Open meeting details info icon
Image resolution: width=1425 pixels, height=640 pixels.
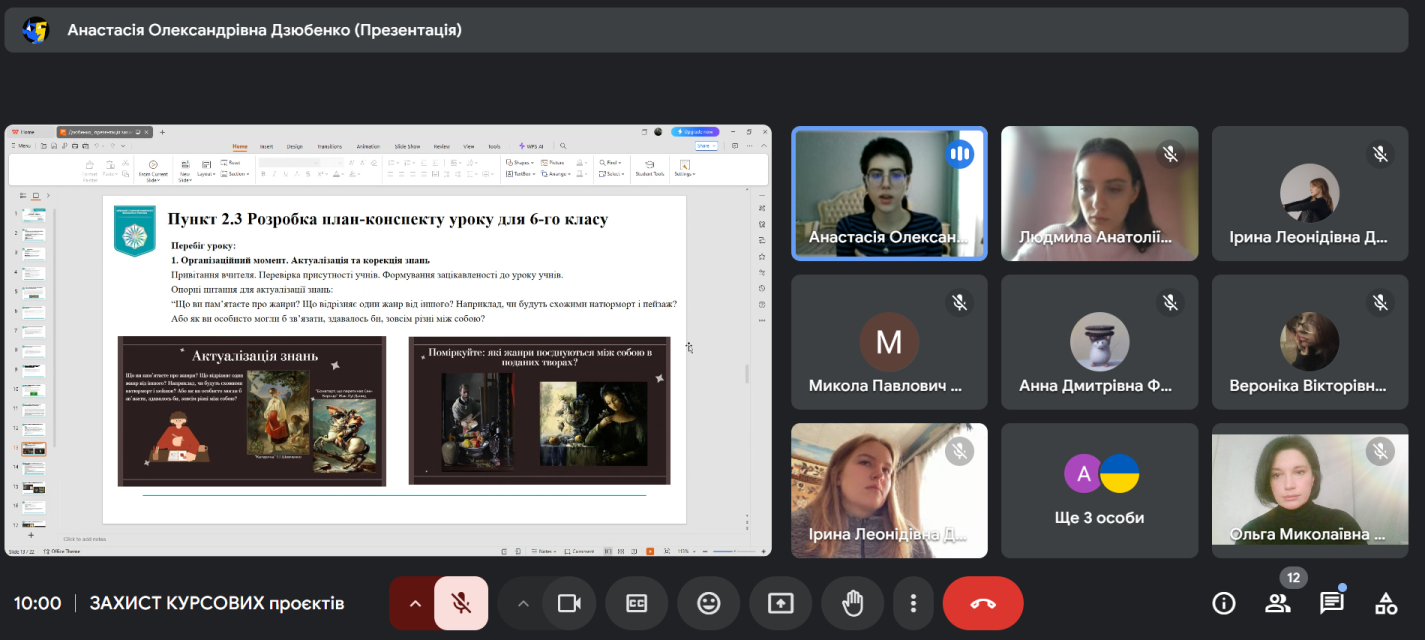click(x=1223, y=603)
